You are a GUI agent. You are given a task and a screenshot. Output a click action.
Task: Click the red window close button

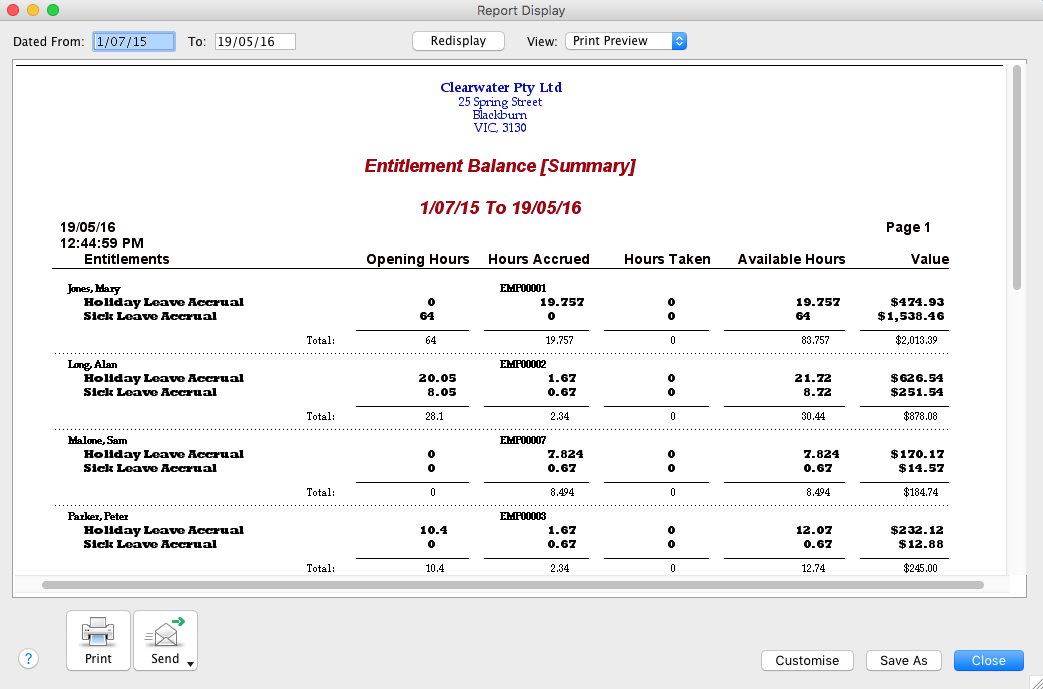pos(13,10)
